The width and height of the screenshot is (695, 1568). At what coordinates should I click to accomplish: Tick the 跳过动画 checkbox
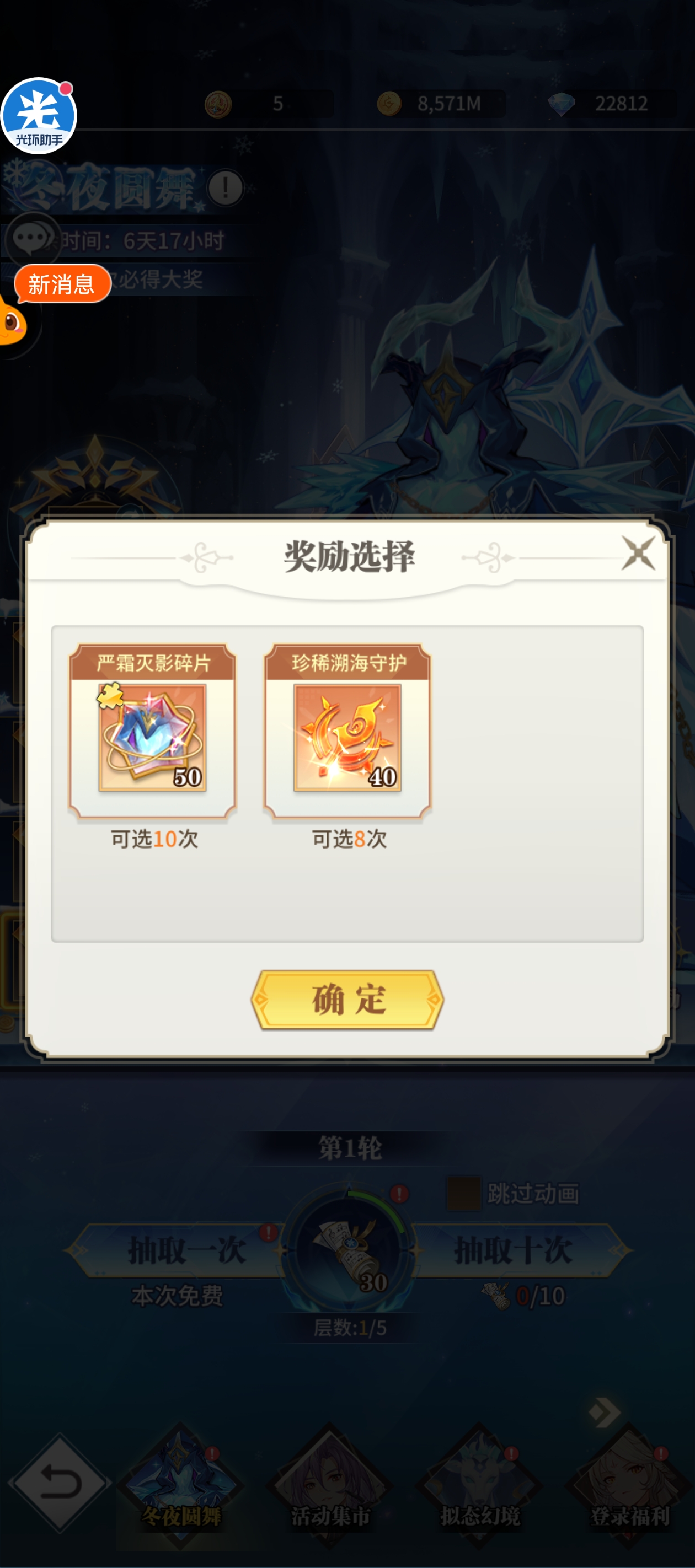click(463, 1193)
